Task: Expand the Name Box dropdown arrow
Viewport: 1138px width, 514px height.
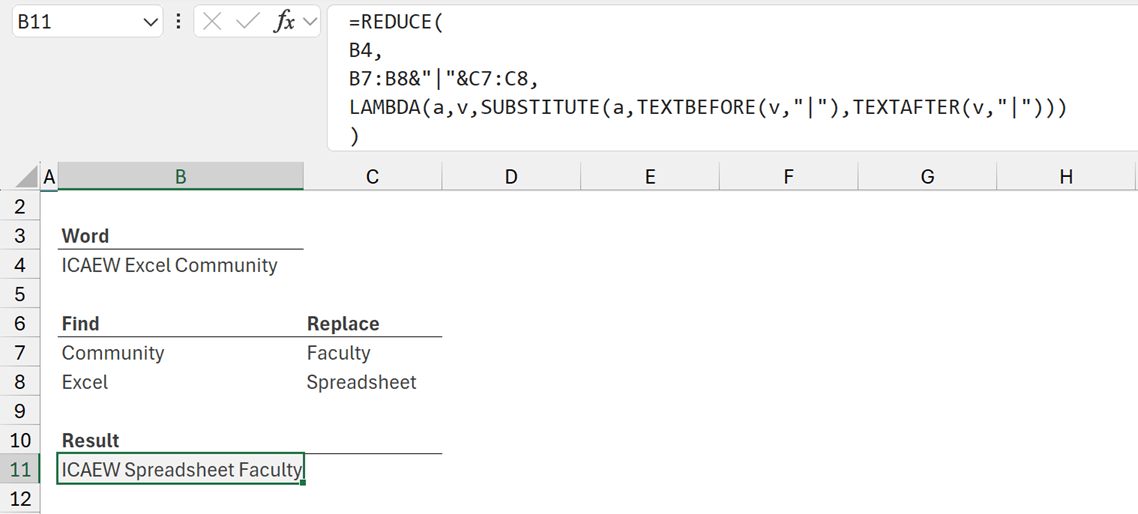Action: (x=151, y=22)
